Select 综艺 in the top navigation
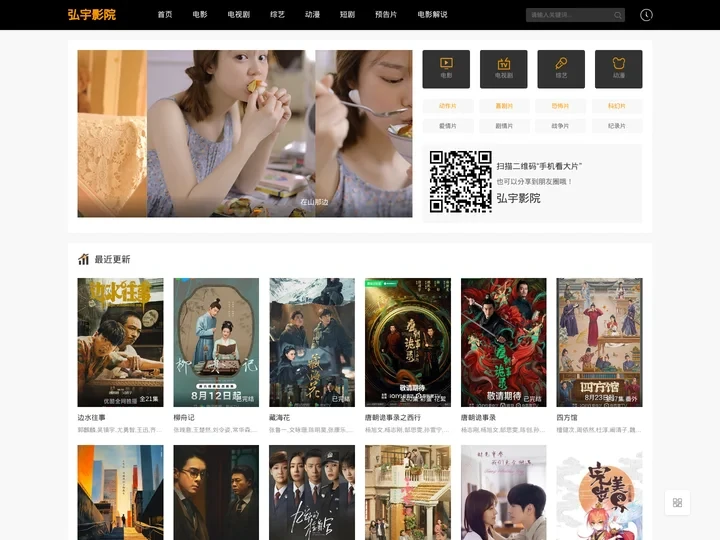Screen dimensions: 720x540 coord(277,15)
